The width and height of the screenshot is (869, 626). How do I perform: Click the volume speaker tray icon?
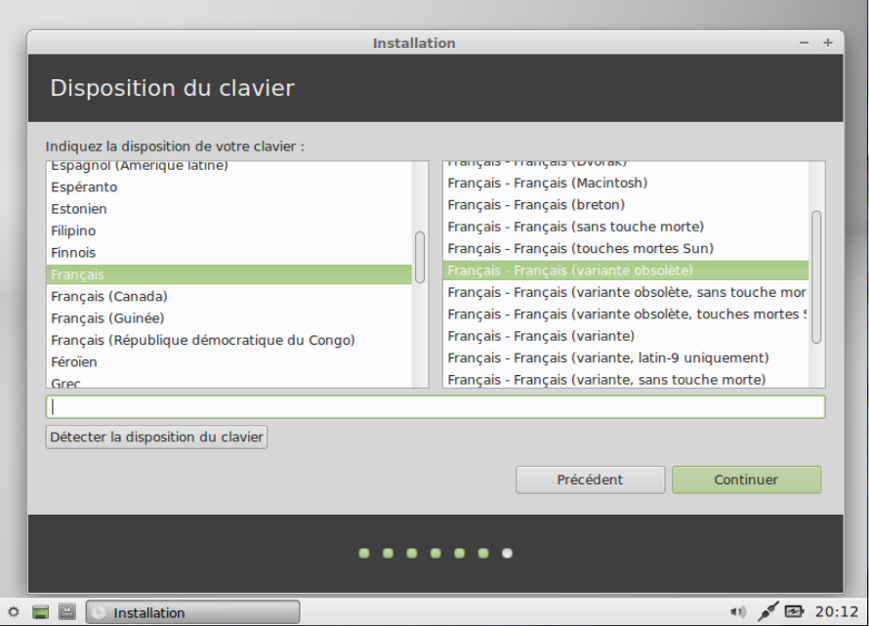(738, 612)
